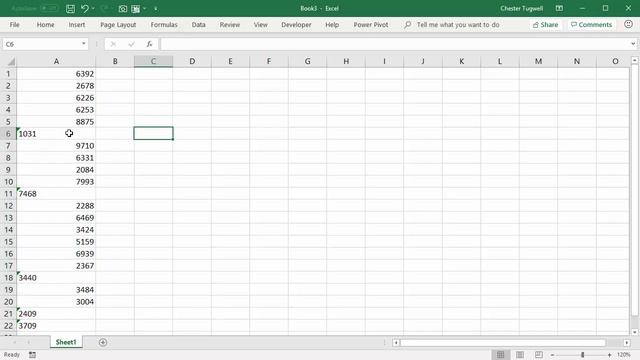Image resolution: width=640 pixels, height=360 pixels.
Task: Select column C header
Action: pyautogui.click(x=153, y=61)
